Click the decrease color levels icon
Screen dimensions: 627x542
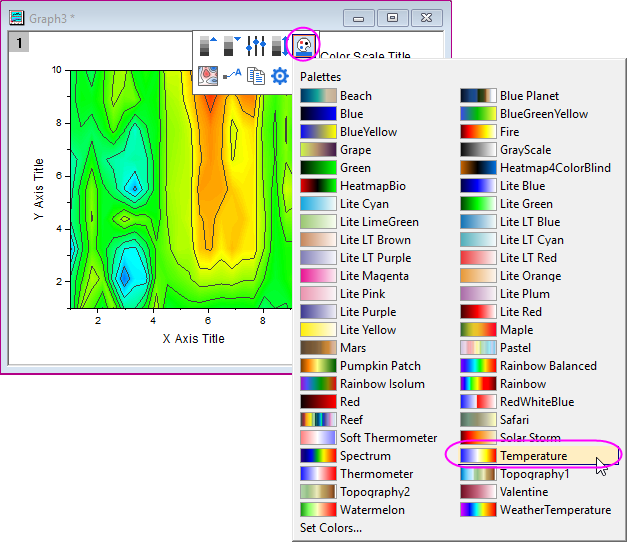pos(232,45)
